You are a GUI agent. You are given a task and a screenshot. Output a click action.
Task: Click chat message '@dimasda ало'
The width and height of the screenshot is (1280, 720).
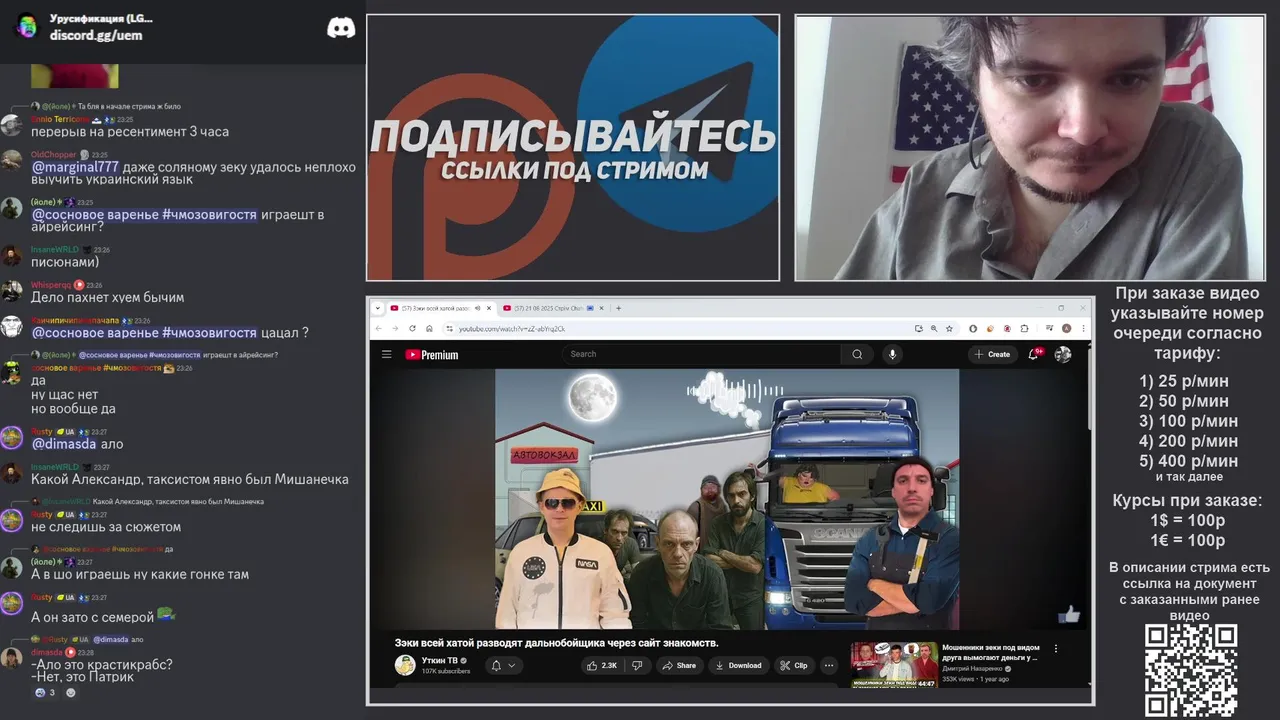77,444
